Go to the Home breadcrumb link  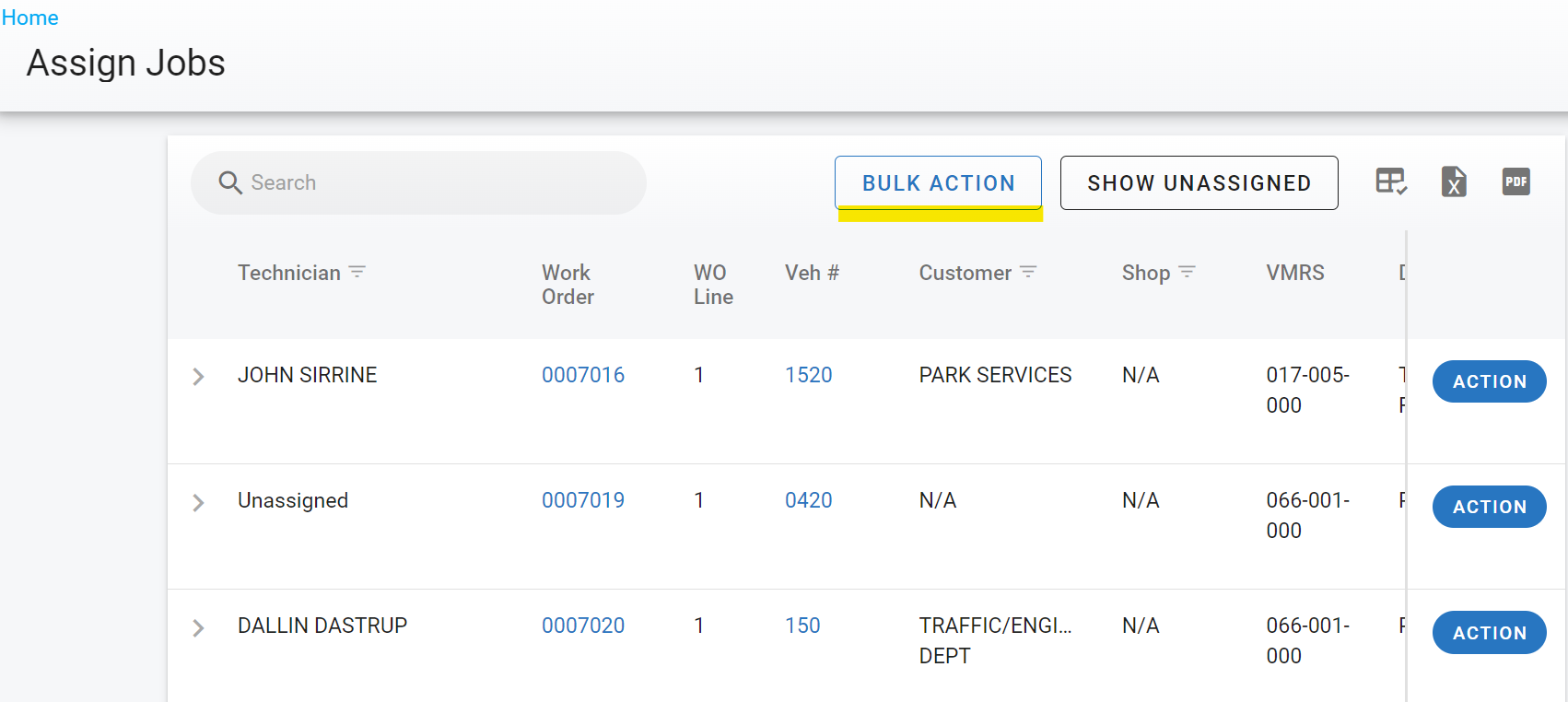pyautogui.click(x=30, y=18)
